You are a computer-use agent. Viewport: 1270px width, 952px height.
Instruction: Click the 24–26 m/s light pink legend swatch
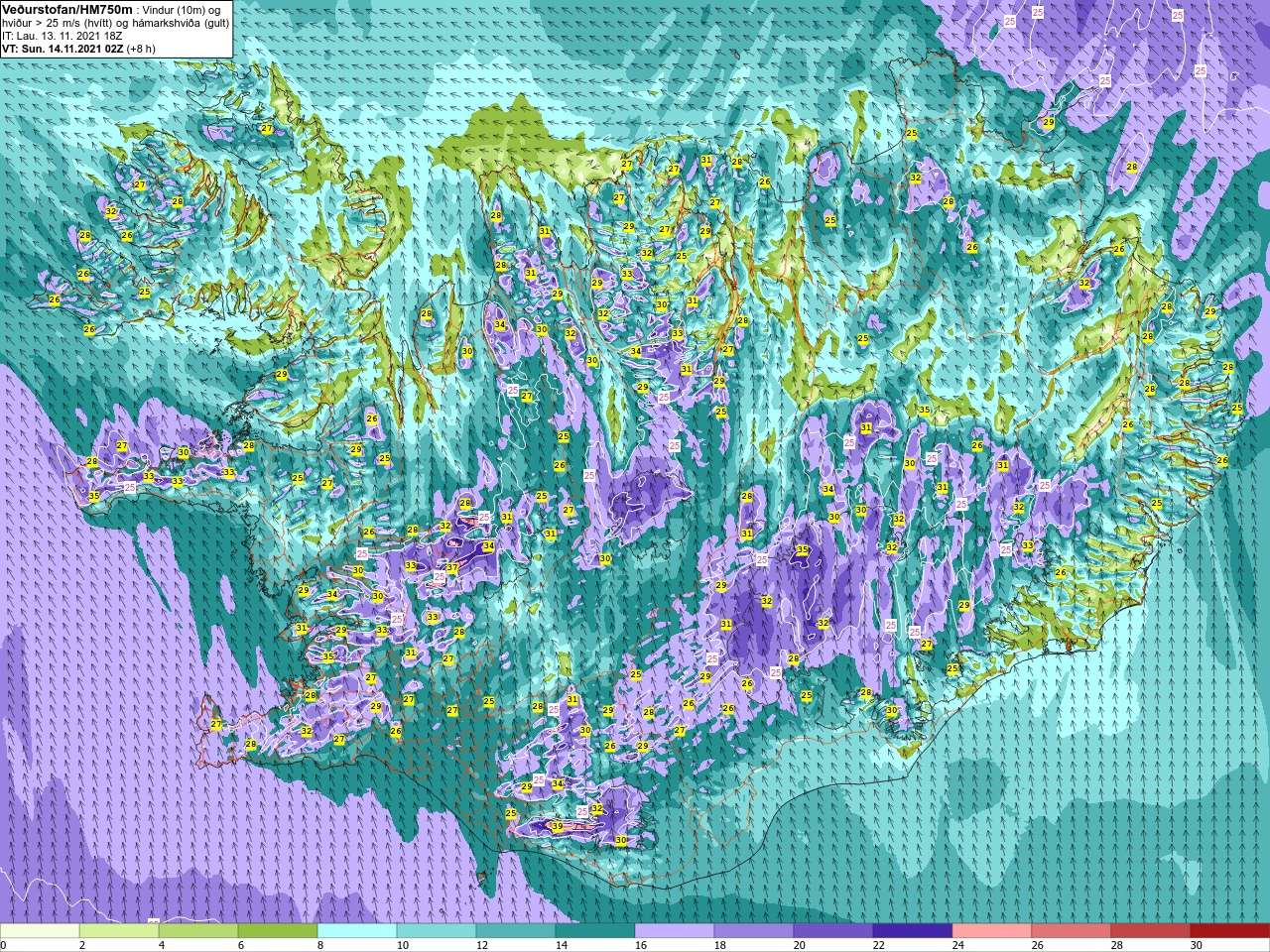click(x=992, y=931)
